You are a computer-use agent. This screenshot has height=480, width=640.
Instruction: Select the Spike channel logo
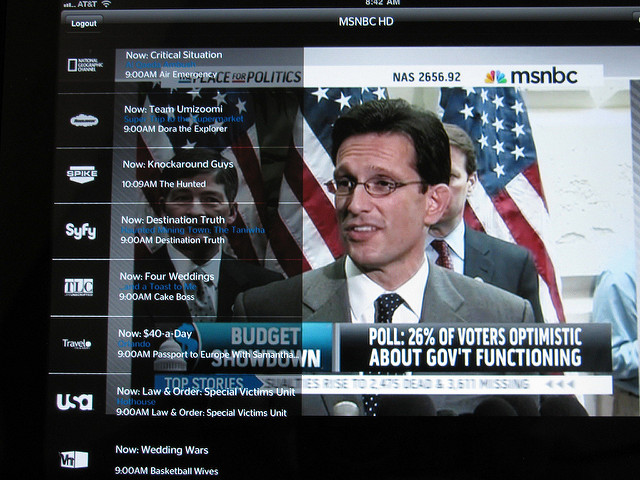click(82, 174)
